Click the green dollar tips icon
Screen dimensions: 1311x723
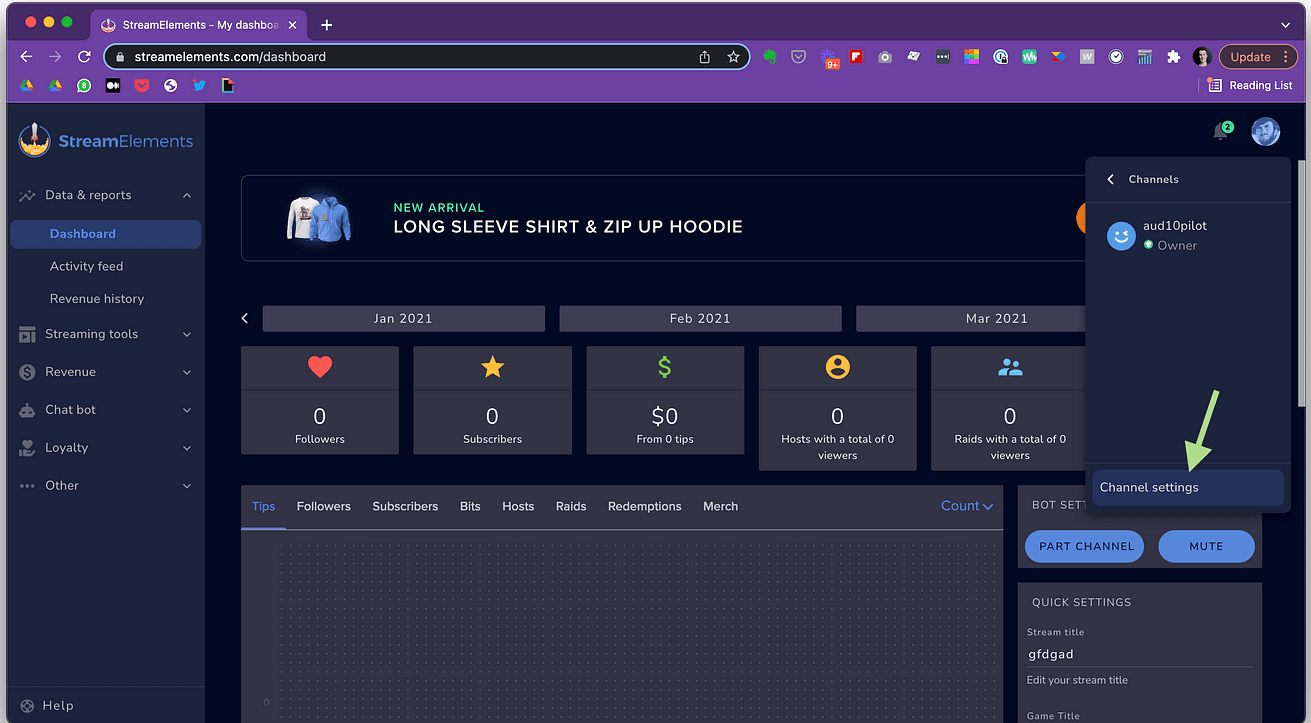[x=665, y=367]
